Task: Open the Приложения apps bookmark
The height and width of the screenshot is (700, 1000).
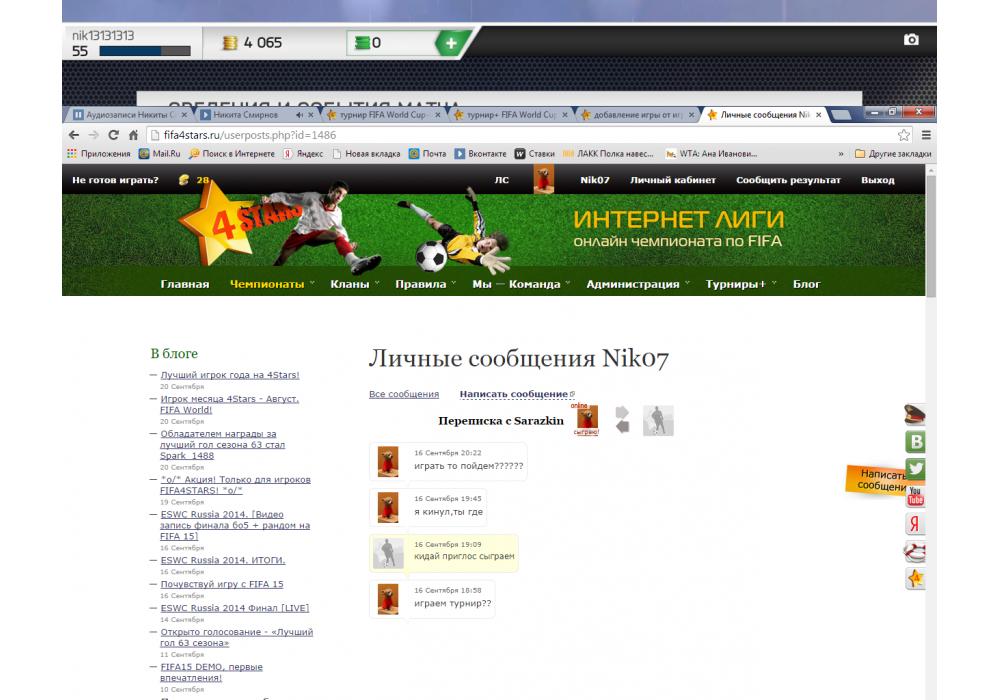Action: (x=99, y=154)
